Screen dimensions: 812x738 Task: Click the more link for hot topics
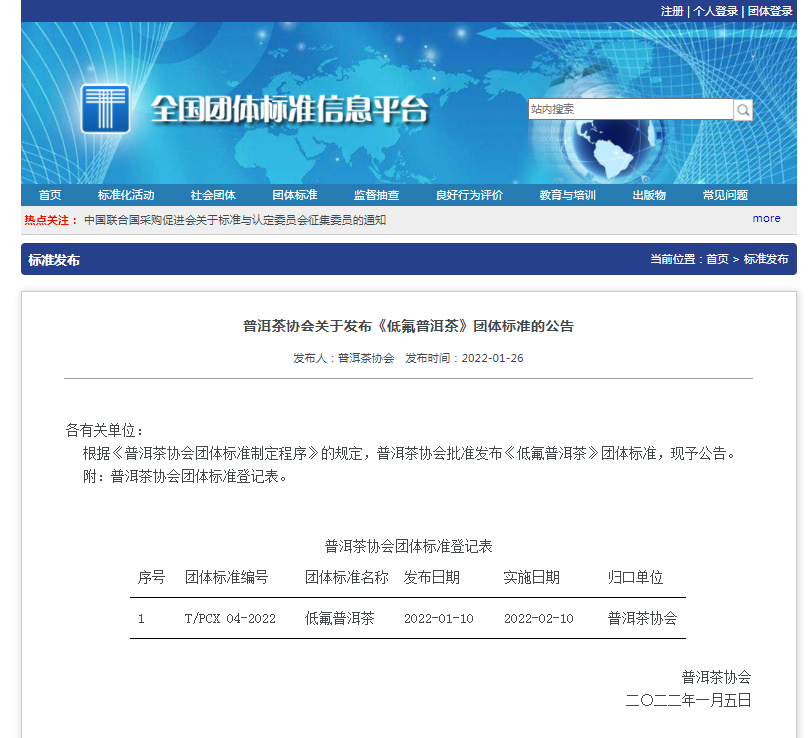766,219
